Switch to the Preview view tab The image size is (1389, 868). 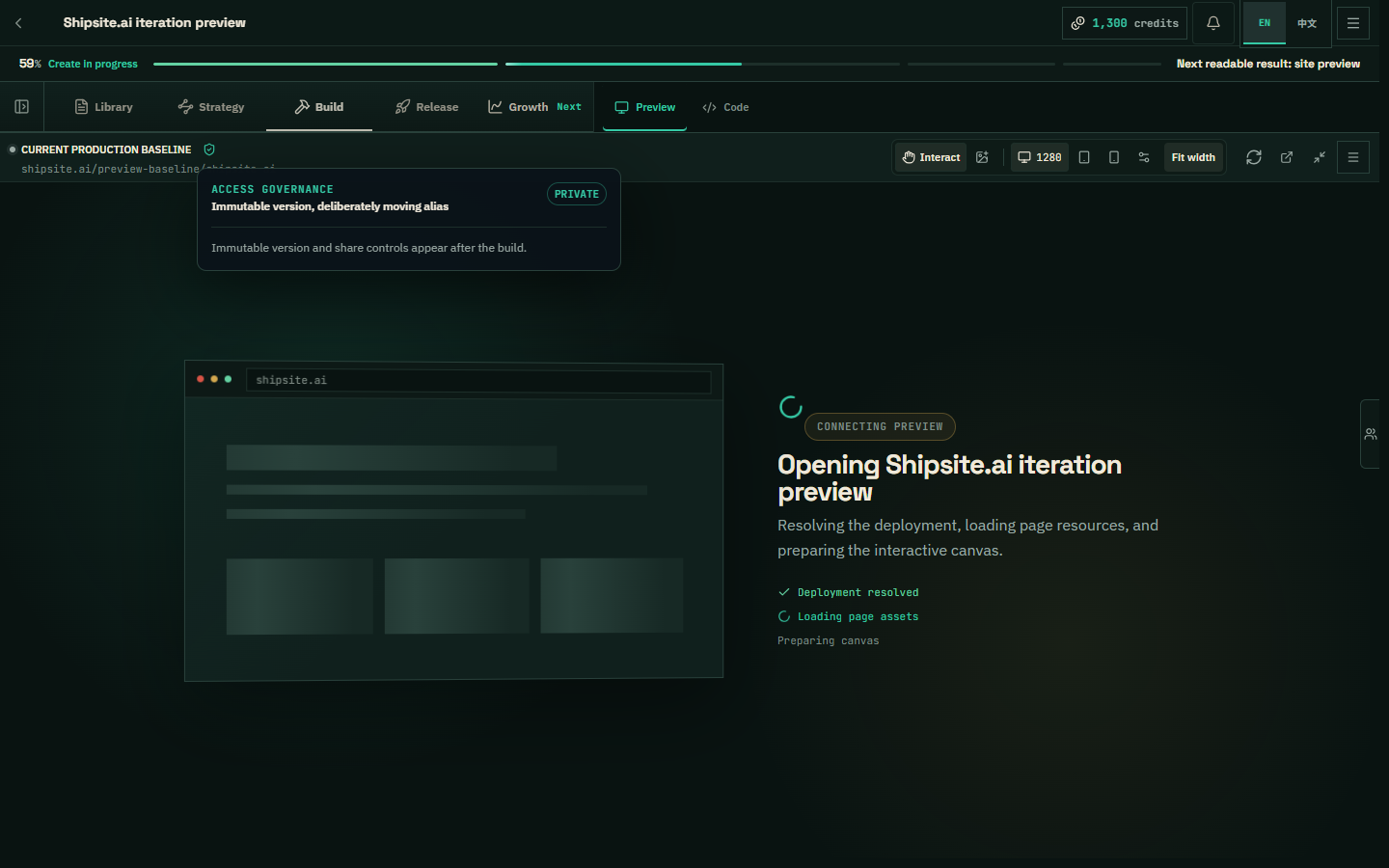pyautogui.click(x=645, y=107)
